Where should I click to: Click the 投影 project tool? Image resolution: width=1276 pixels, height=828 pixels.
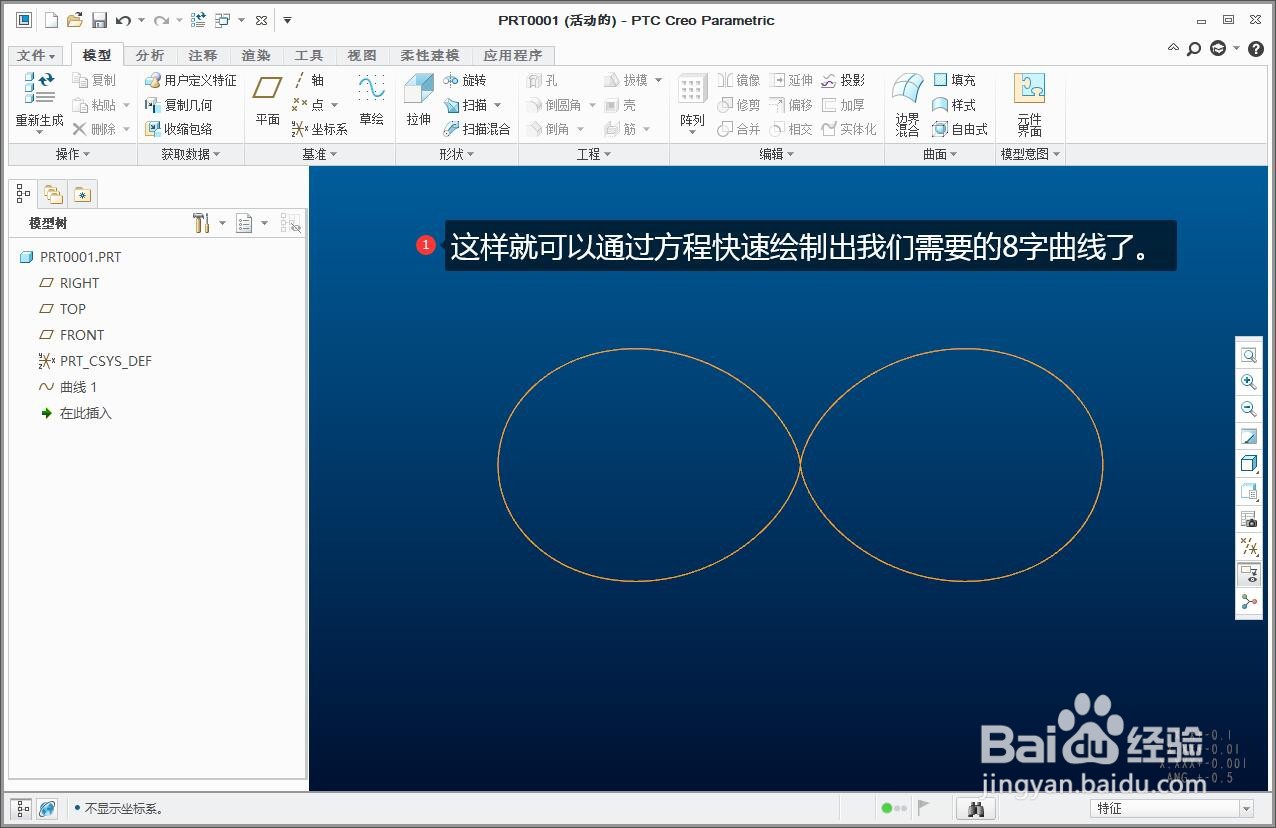(x=843, y=80)
